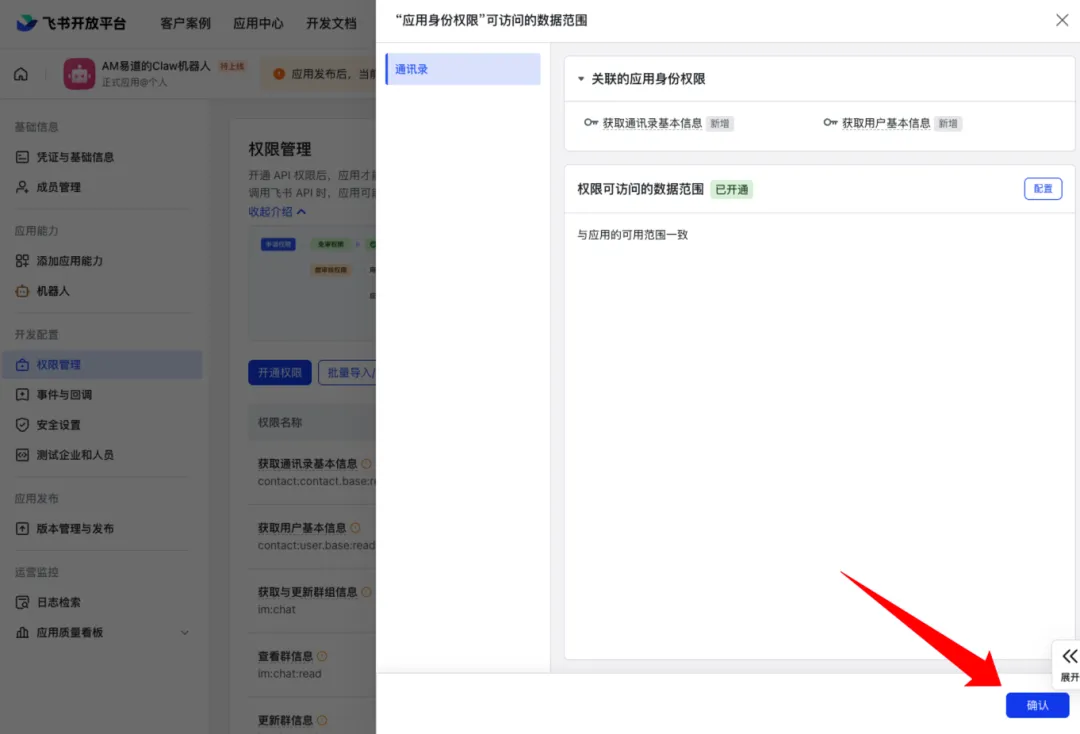Click the 展开 double-chevron icon
The width and height of the screenshot is (1080, 734).
tap(1069, 657)
